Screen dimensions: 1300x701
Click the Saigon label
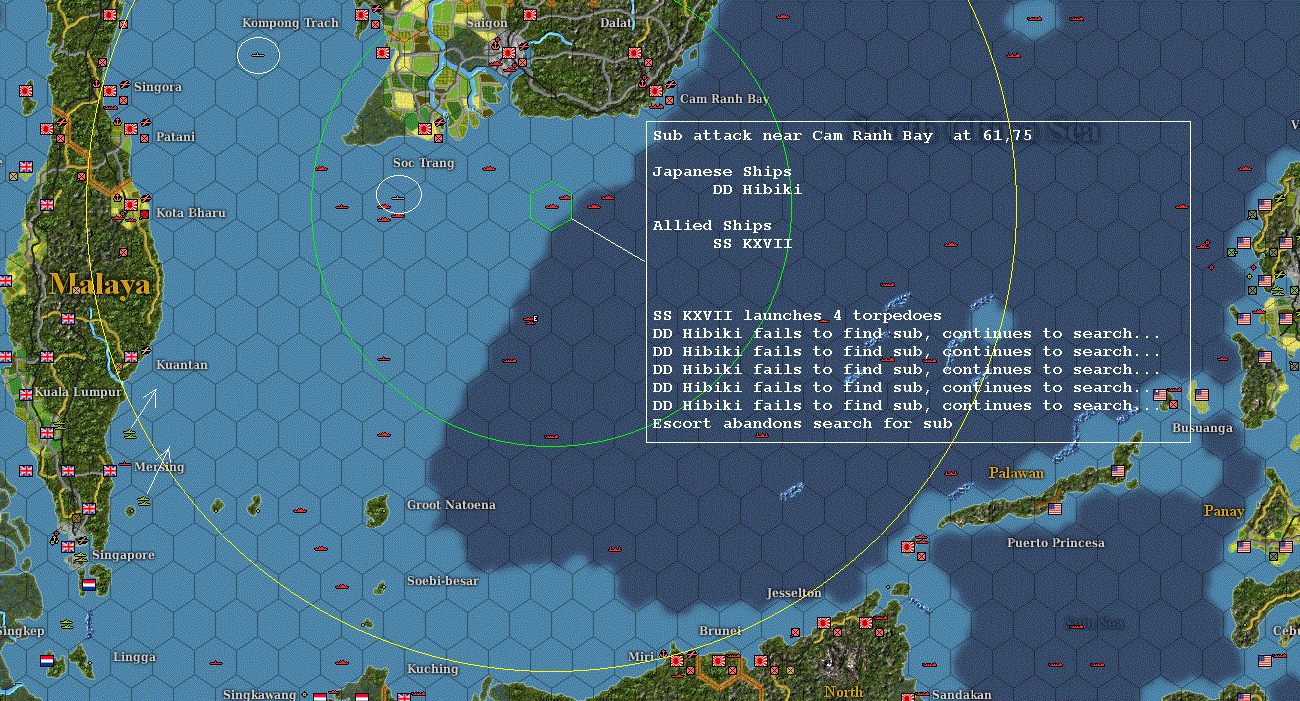coord(487,22)
